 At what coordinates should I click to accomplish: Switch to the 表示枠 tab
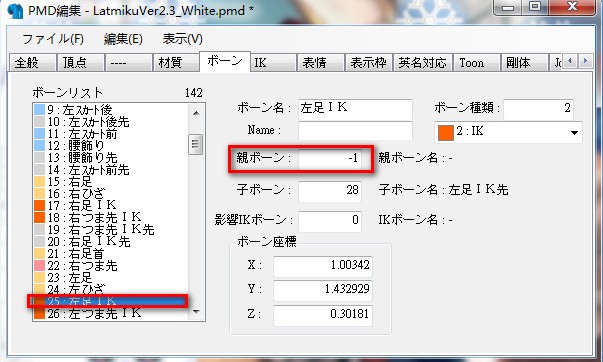coord(369,62)
